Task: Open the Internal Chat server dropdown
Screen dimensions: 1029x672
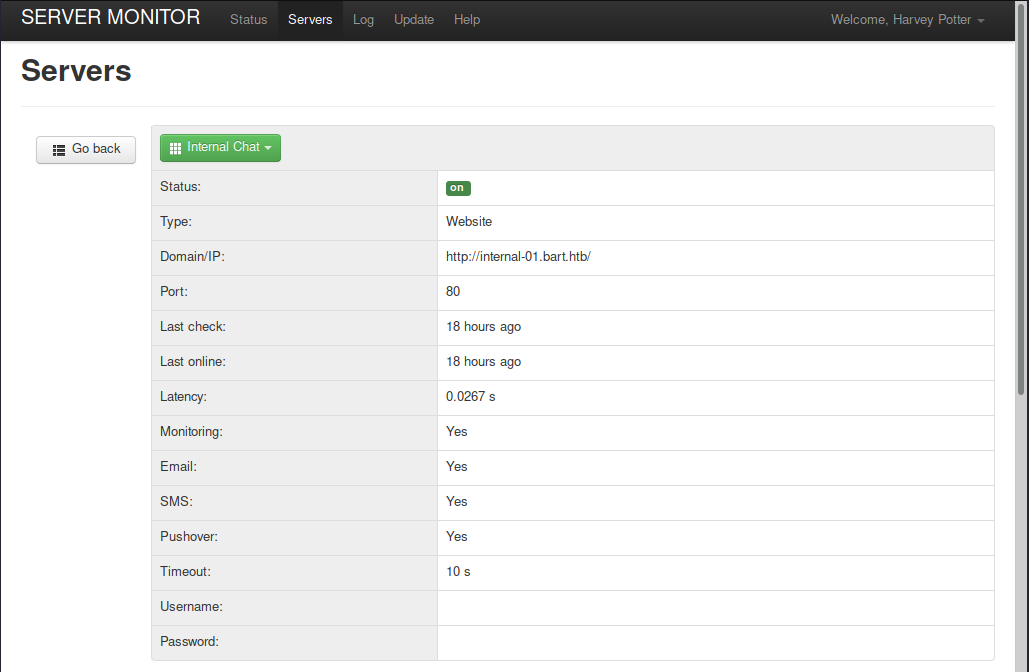Action: 220,147
